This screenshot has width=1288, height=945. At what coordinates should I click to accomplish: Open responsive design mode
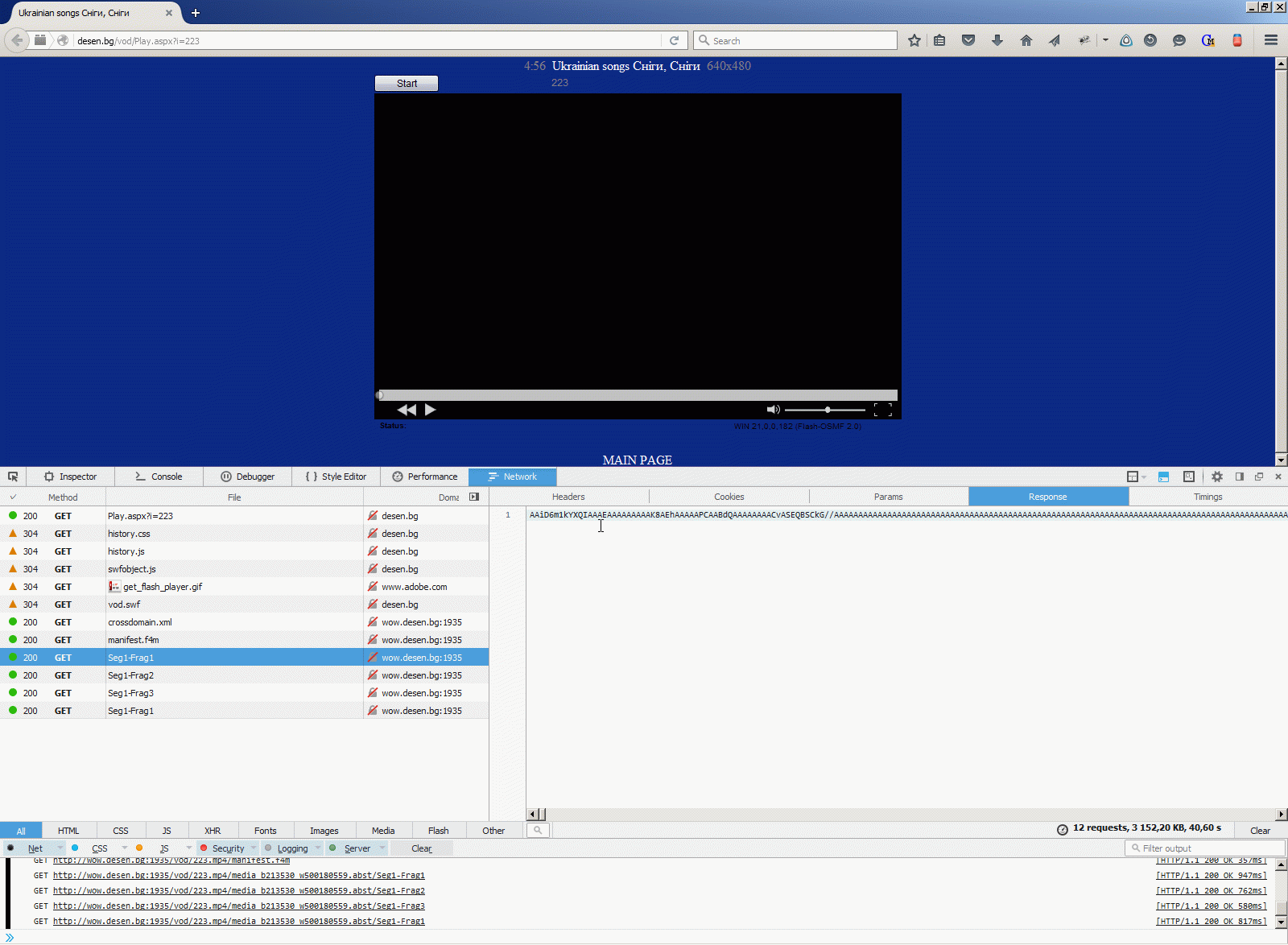point(1188,477)
